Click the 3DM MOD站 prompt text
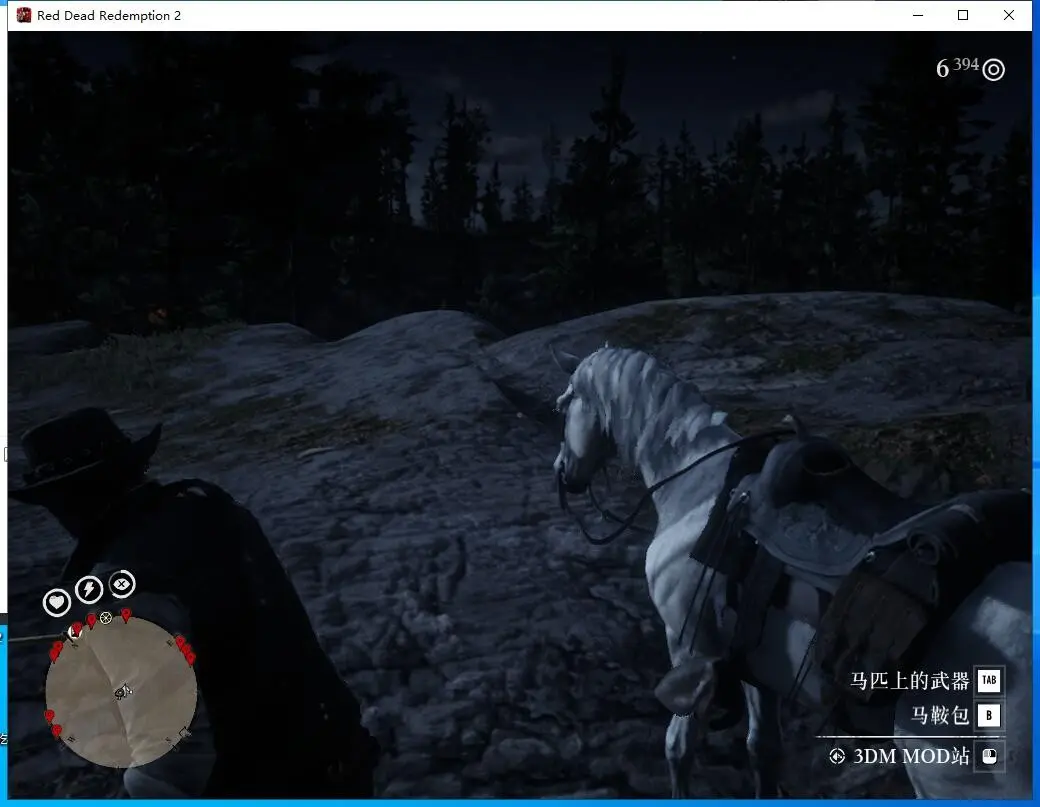 [x=911, y=756]
